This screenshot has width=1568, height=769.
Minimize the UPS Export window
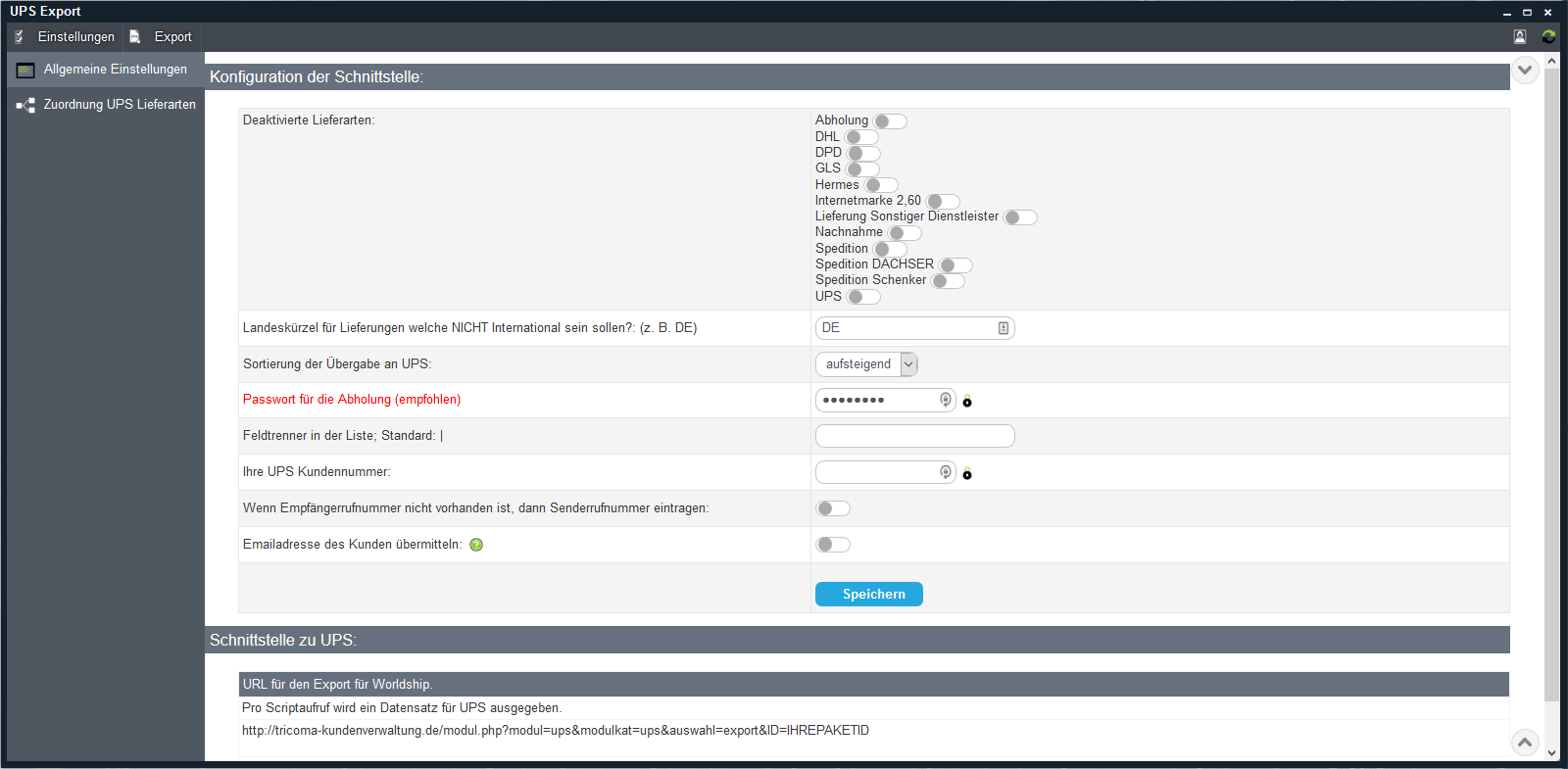pos(1507,13)
